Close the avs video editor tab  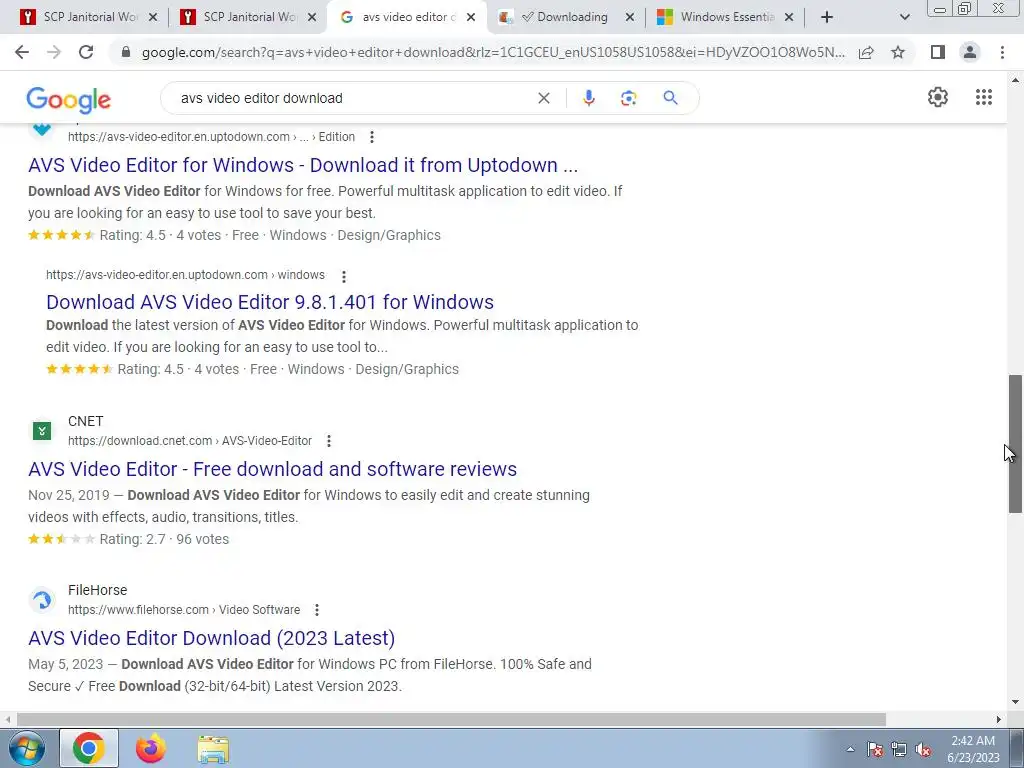tap(471, 17)
